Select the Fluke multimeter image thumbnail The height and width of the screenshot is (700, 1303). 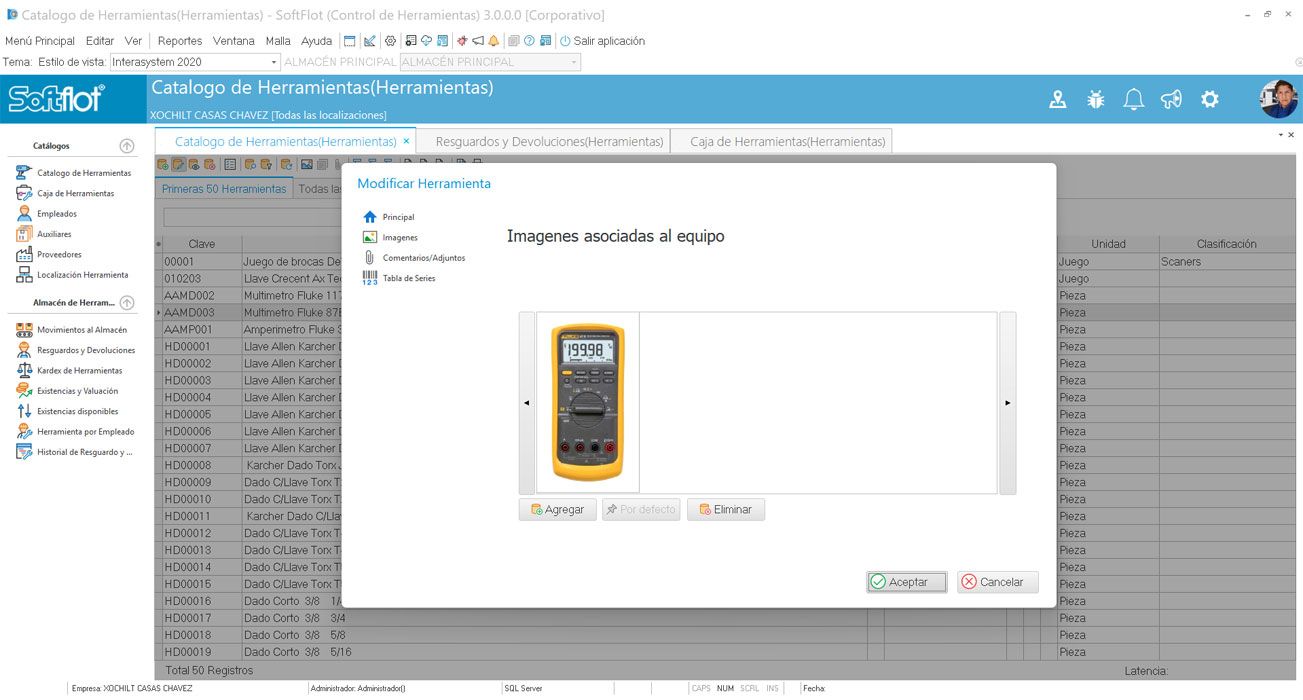(x=588, y=402)
